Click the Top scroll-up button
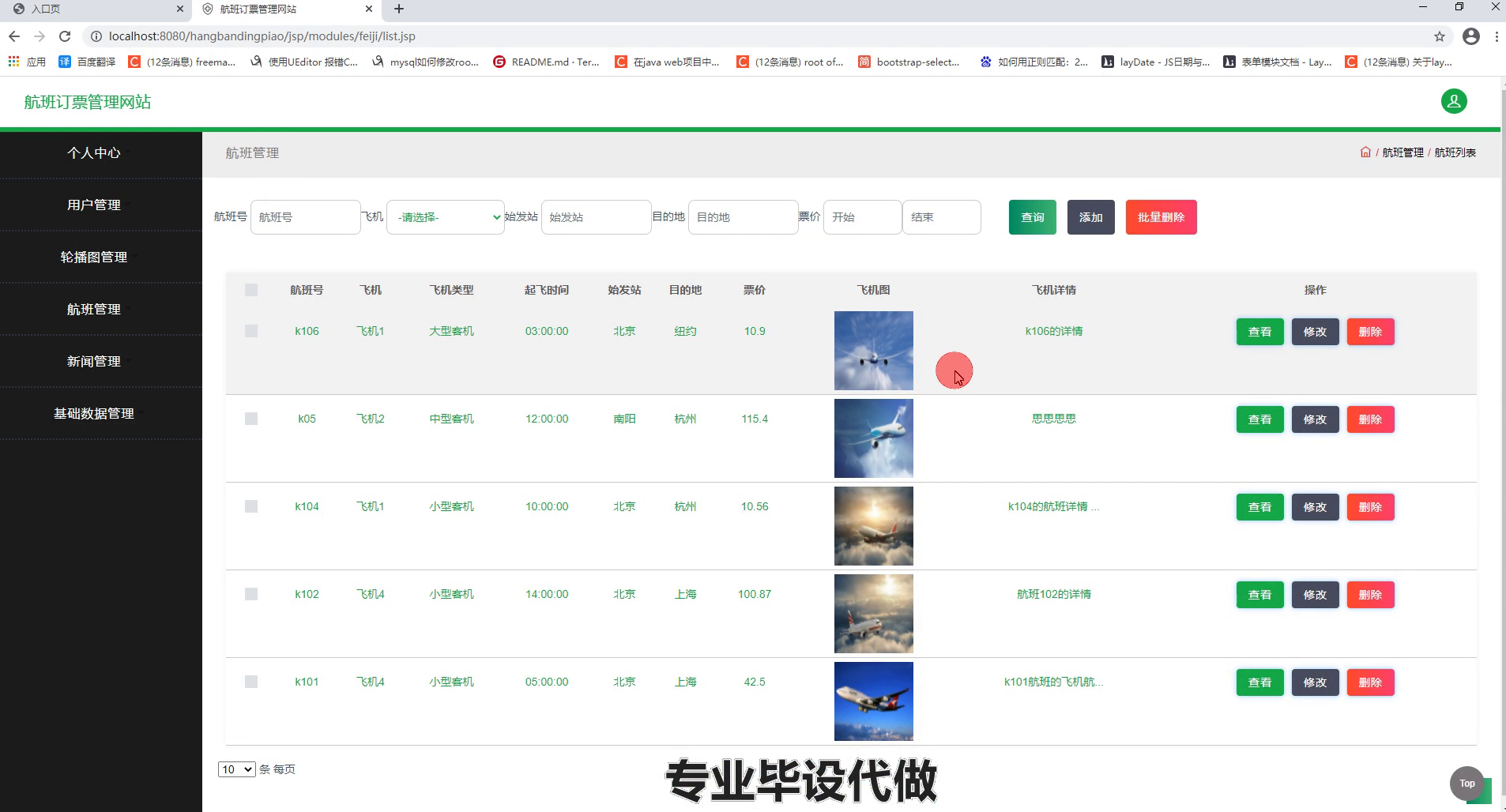1506x812 pixels. tap(1467, 784)
